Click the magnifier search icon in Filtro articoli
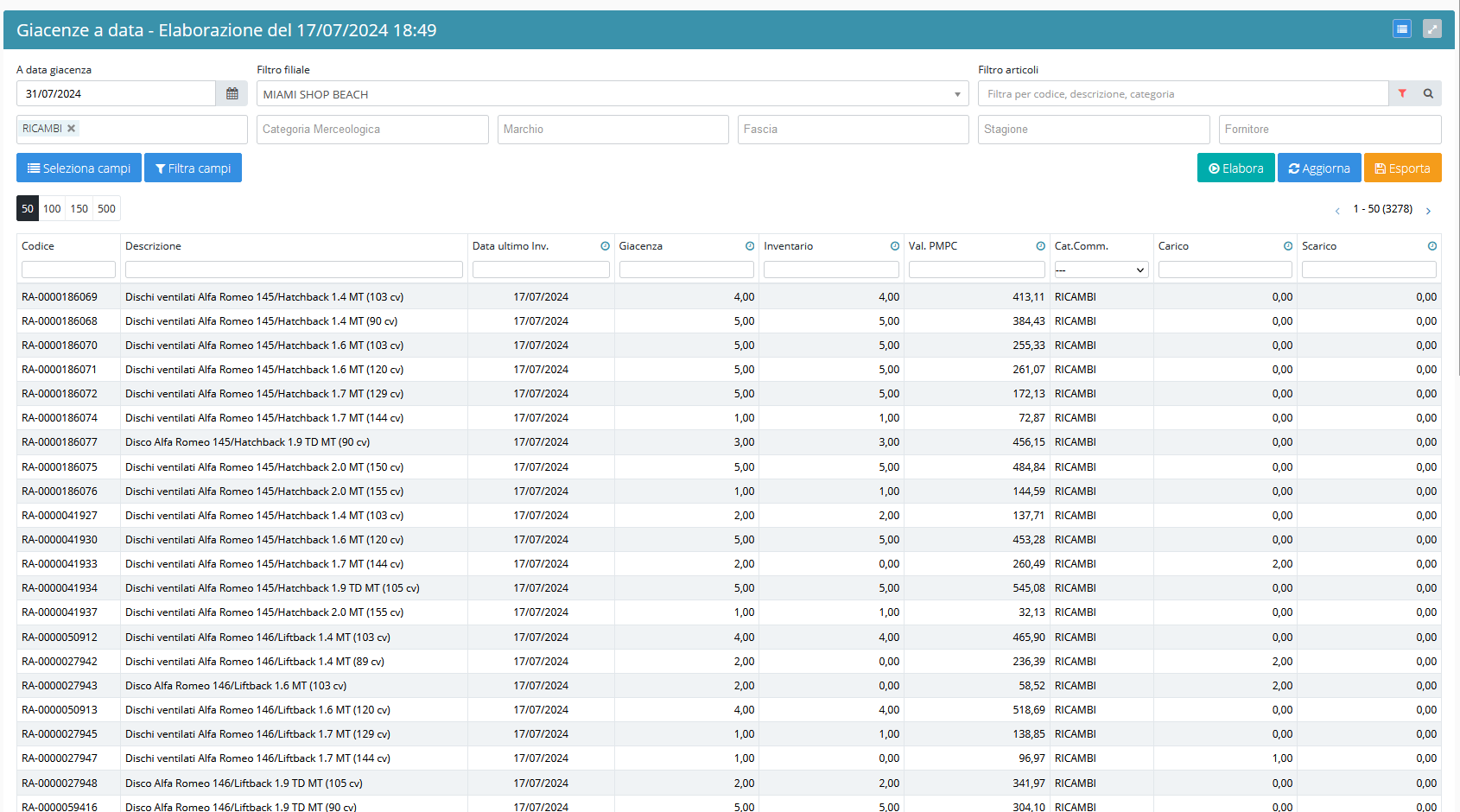This screenshot has height=812, width=1460. [1428, 93]
